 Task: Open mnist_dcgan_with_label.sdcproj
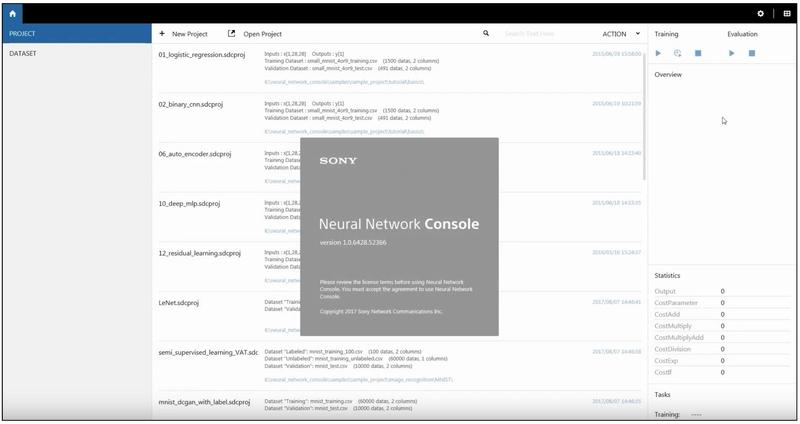204,402
